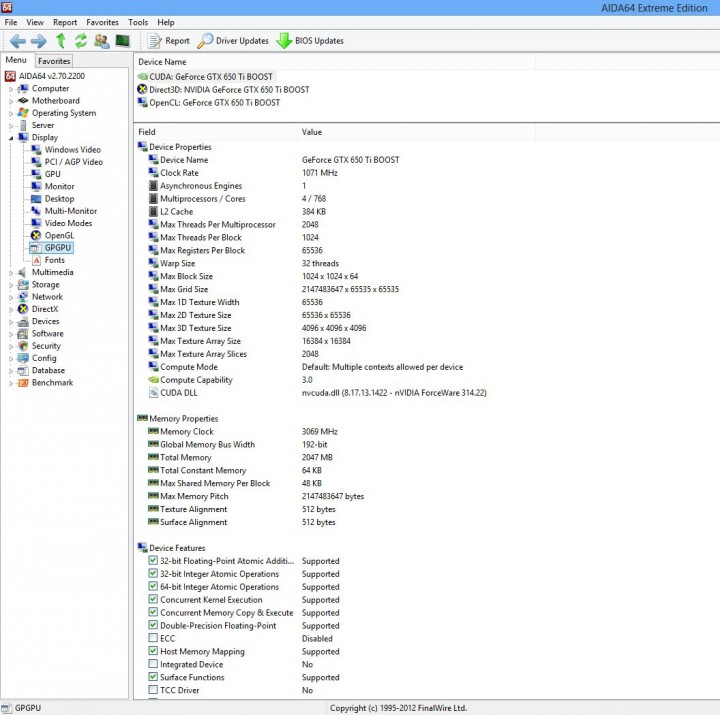Select CUDA: GeForce GTX 650 Ti BOOST device

coord(206,77)
